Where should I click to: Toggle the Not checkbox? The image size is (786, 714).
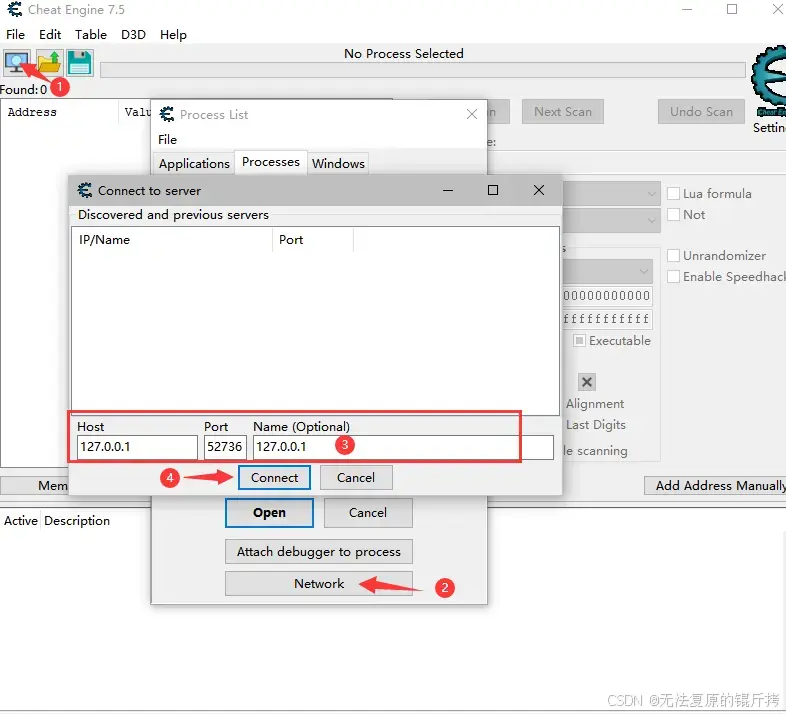click(674, 215)
